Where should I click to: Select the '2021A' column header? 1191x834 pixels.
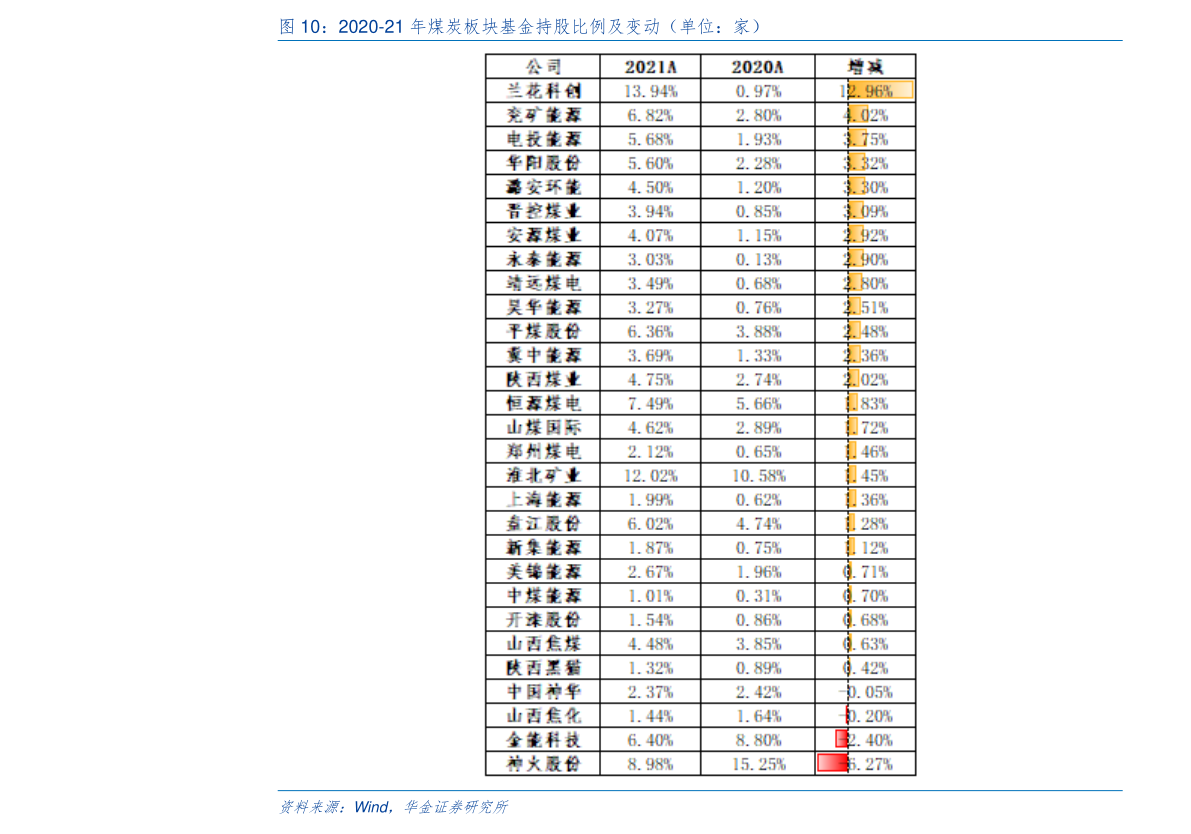(651, 67)
